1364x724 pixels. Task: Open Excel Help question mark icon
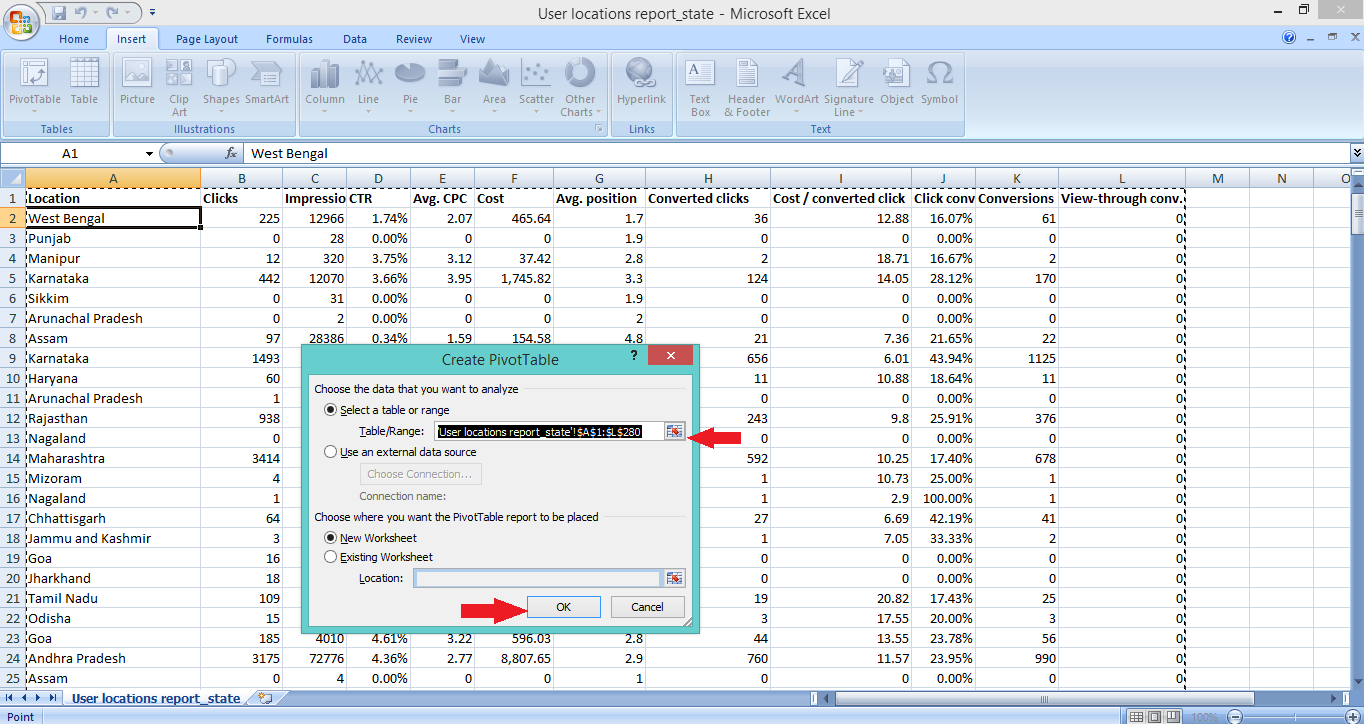[1289, 39]
